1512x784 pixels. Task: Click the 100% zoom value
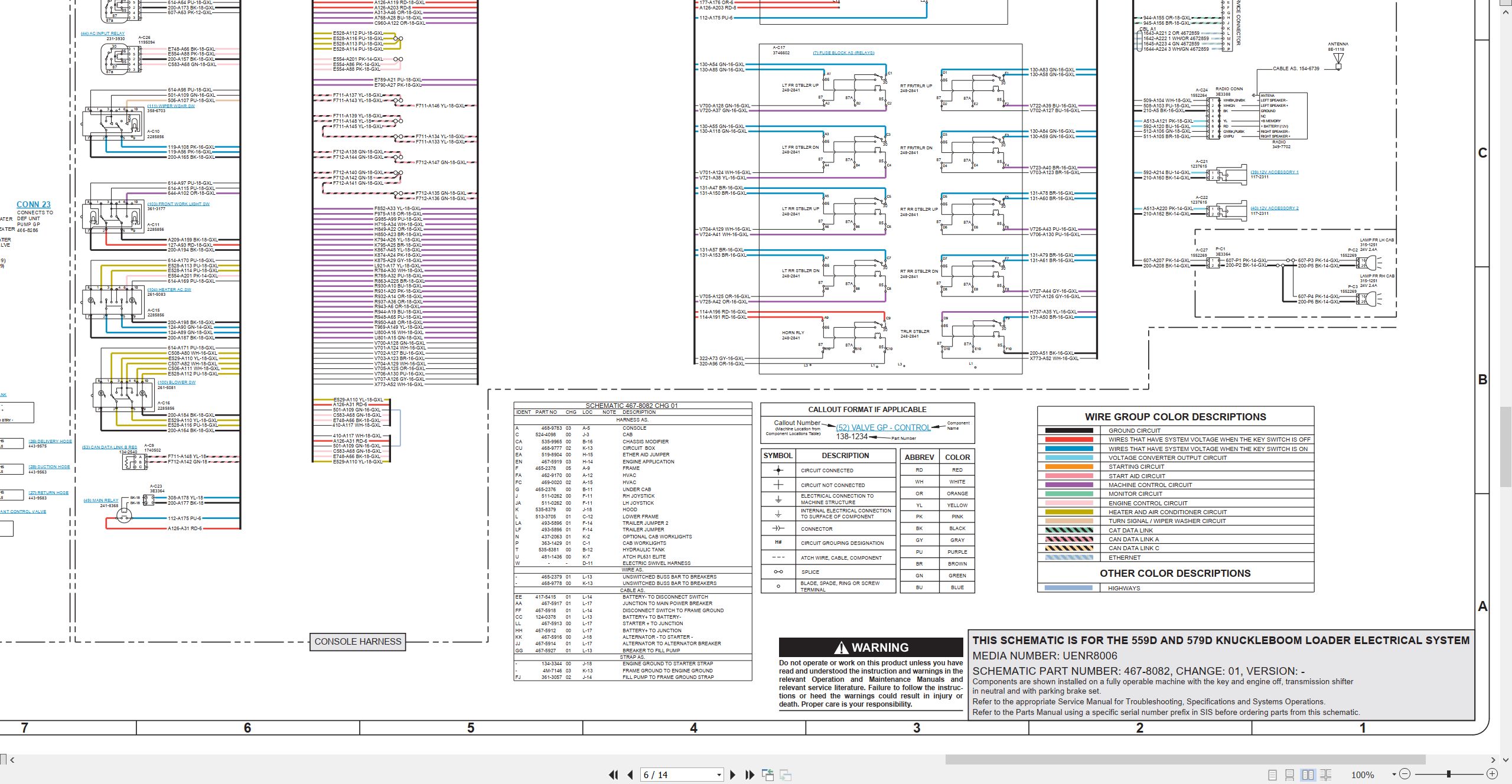pyautogui.click(x=1363, y=775)
